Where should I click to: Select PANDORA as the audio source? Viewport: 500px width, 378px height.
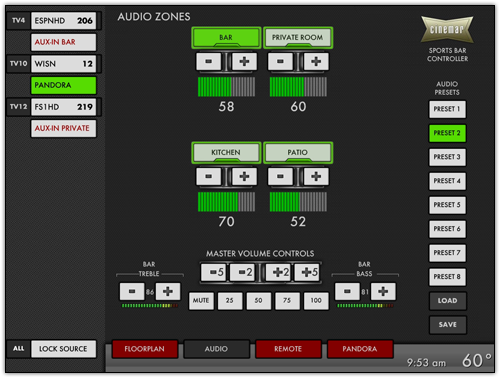(64, 85)
